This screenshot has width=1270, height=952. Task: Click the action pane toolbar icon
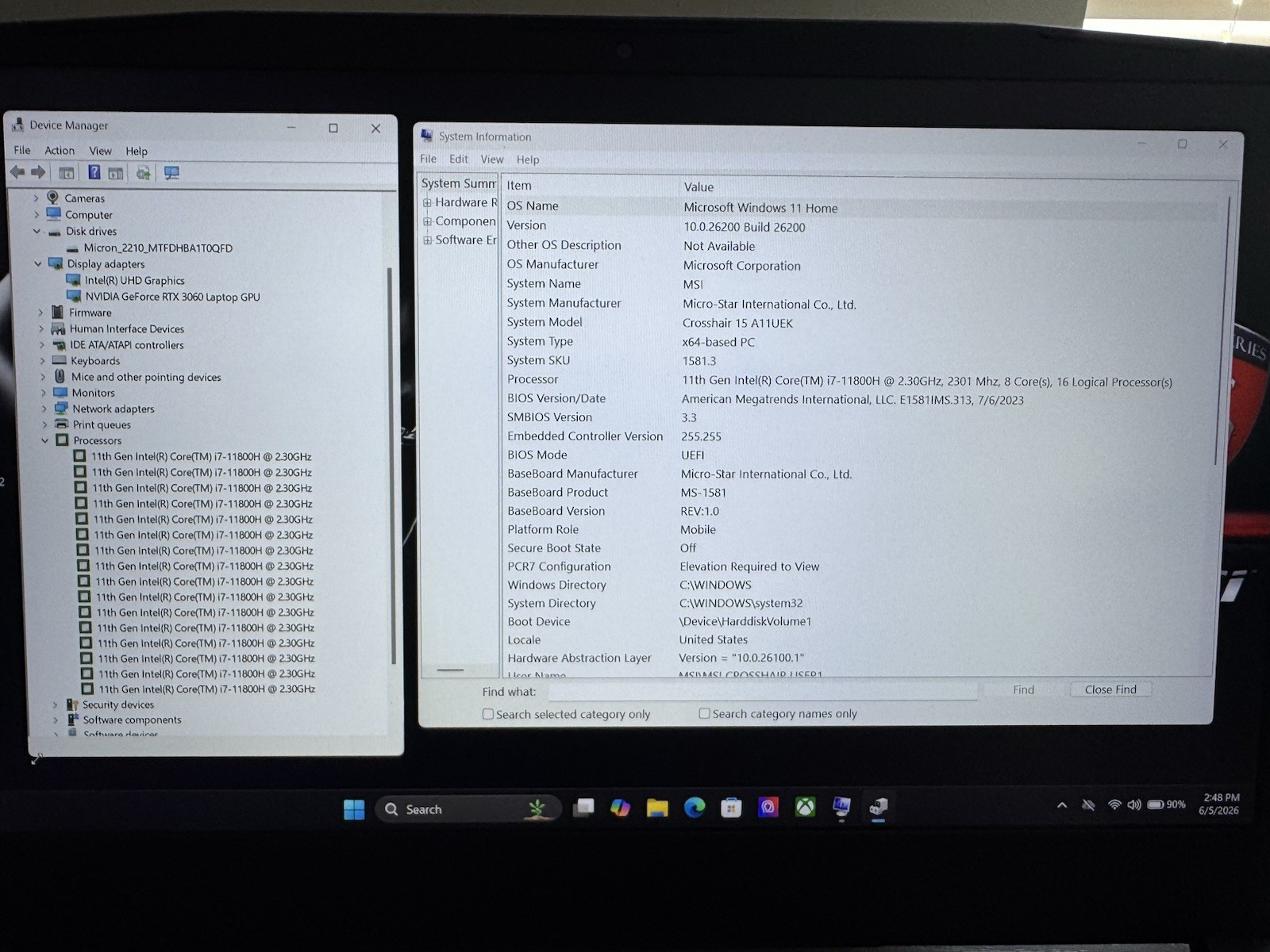pos(116,173)
